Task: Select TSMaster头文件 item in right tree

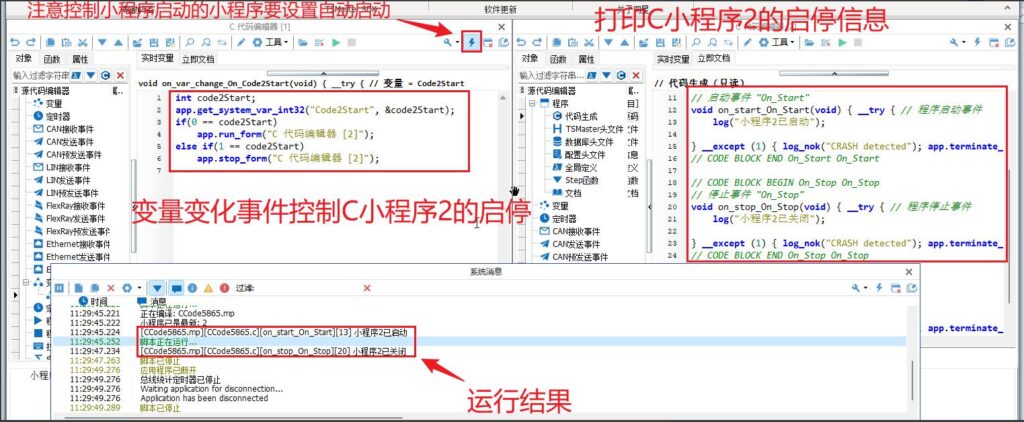Action: coord(591,130)
